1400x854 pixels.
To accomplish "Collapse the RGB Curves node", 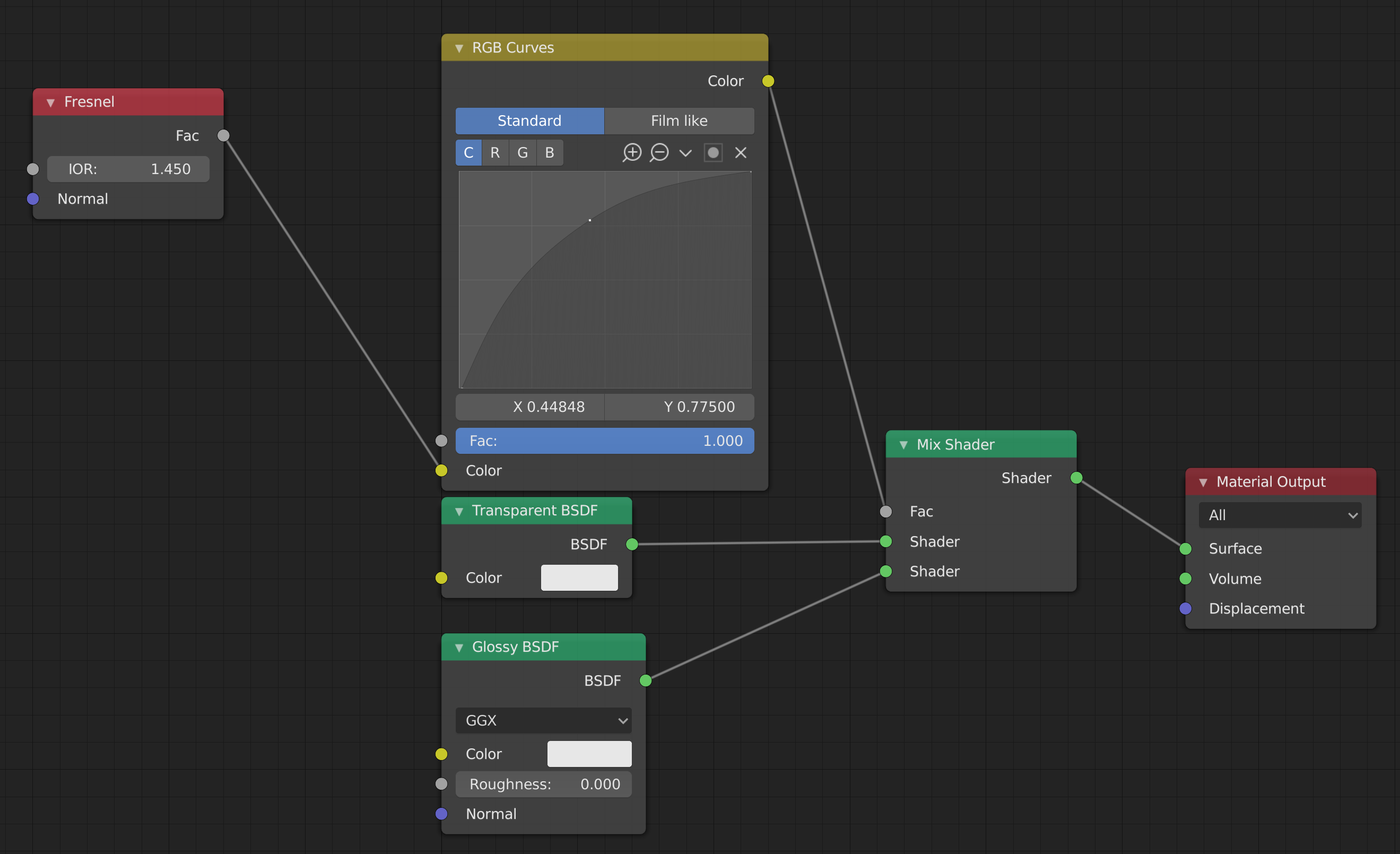I will click(x=459, y=48).
